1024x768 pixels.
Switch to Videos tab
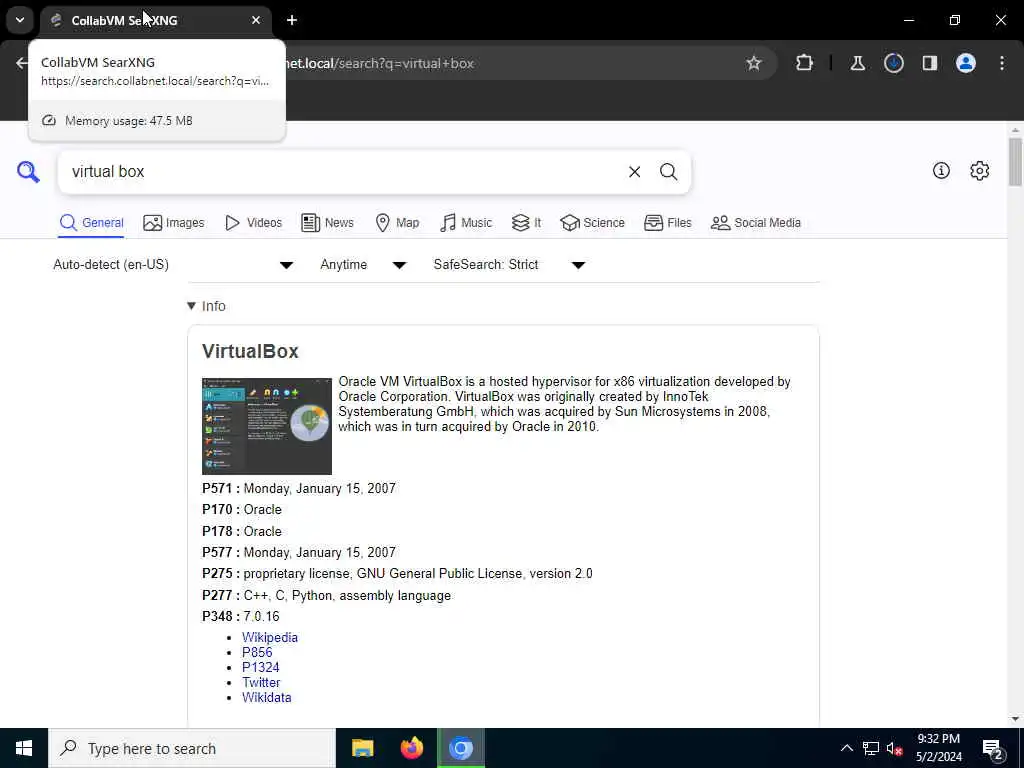(x=253, y=223)
